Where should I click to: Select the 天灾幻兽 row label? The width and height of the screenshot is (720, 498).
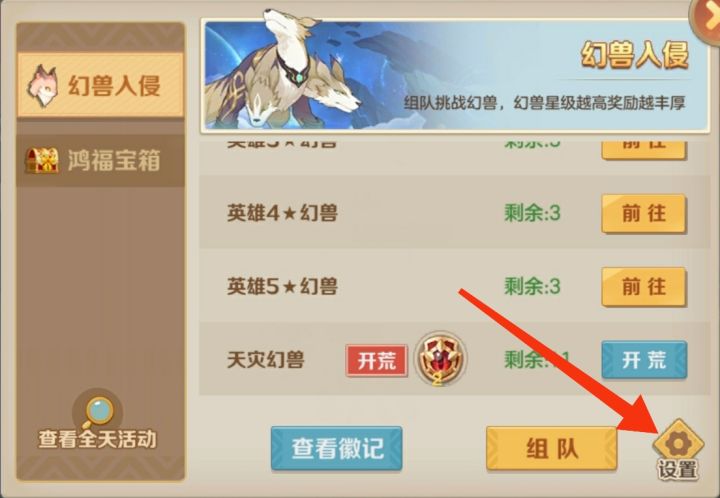(x=265, y=360)
